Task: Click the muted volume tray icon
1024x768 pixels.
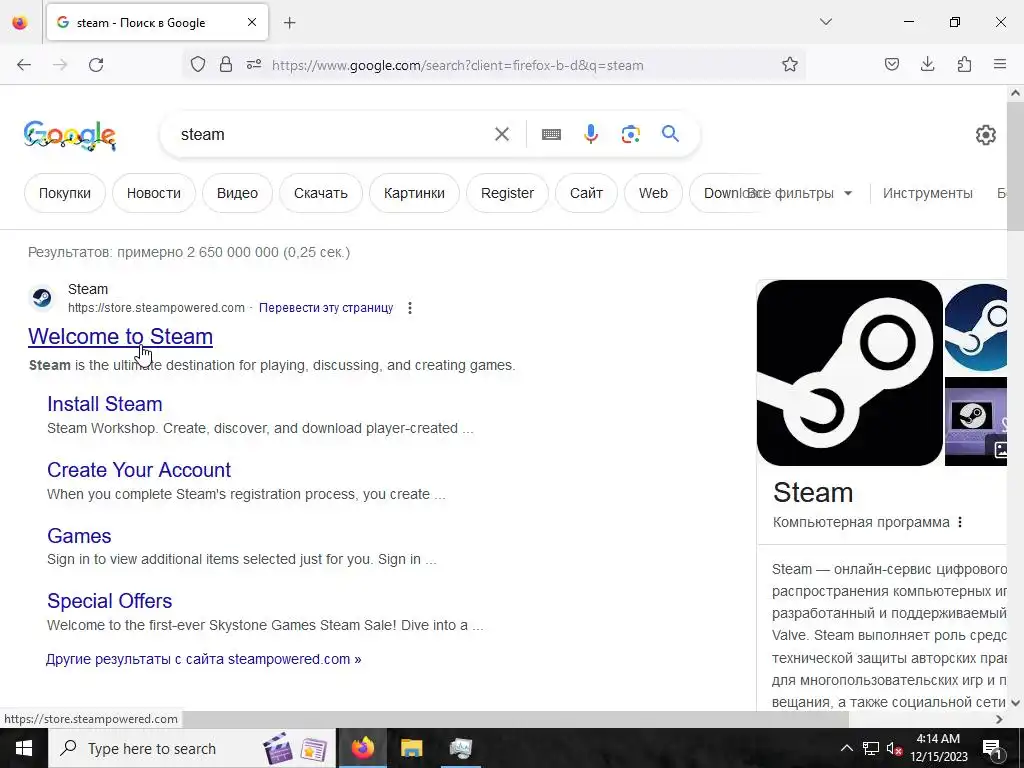Action: click(x=895, y=748)
